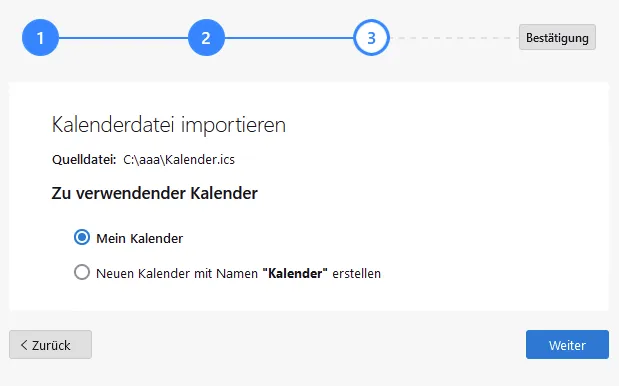Image resolution: width=619 pixels, height=386 pixels.
Task: Click the Zurück button
Action: (x=51, y=345)
